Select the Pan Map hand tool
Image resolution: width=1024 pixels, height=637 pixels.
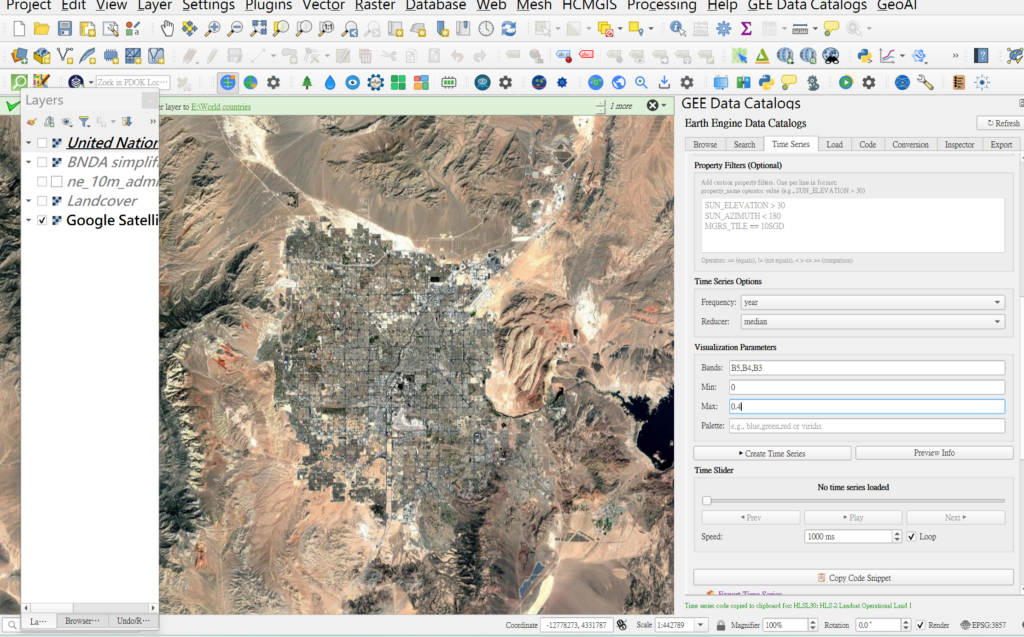[166, 29]
